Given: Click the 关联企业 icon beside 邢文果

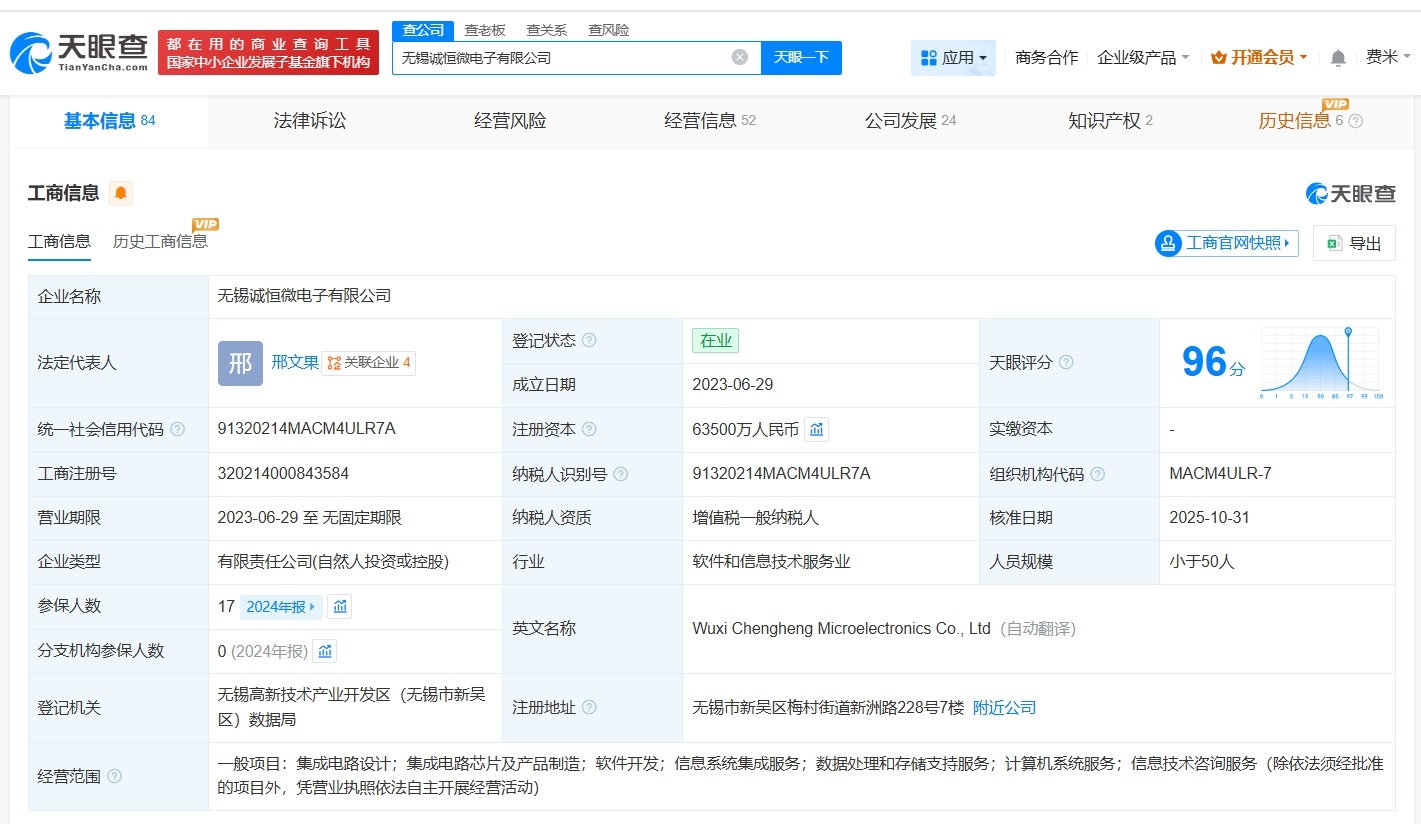Looking at the screenshot, I should 335,363.
